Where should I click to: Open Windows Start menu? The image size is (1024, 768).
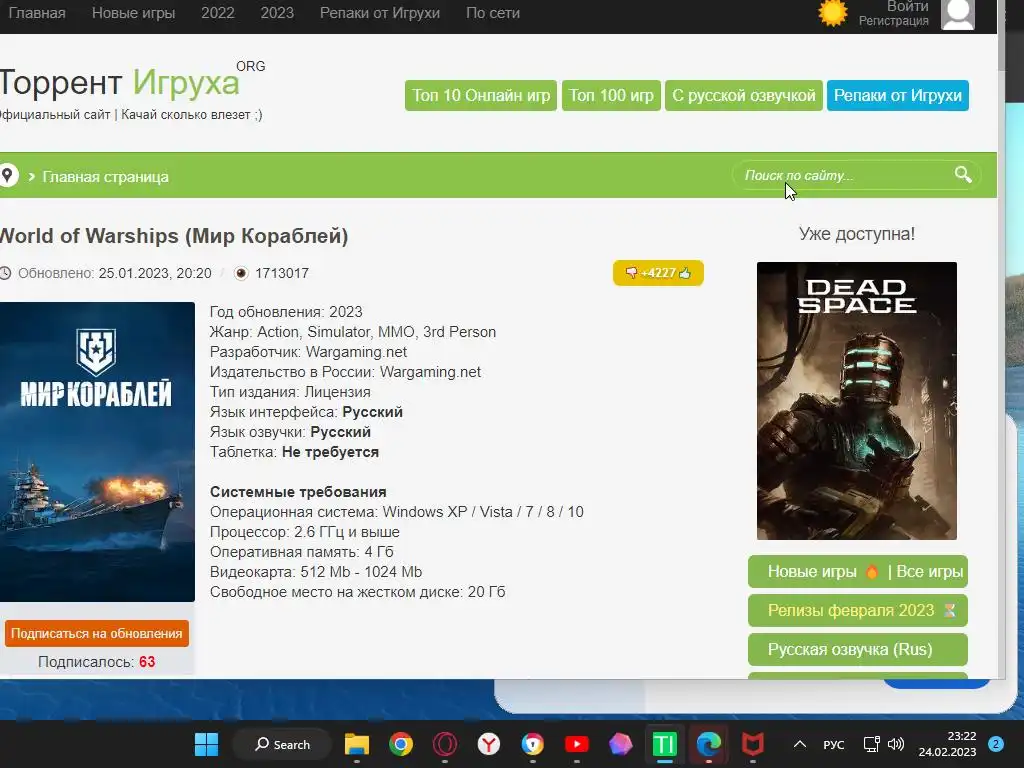(206, 744)
